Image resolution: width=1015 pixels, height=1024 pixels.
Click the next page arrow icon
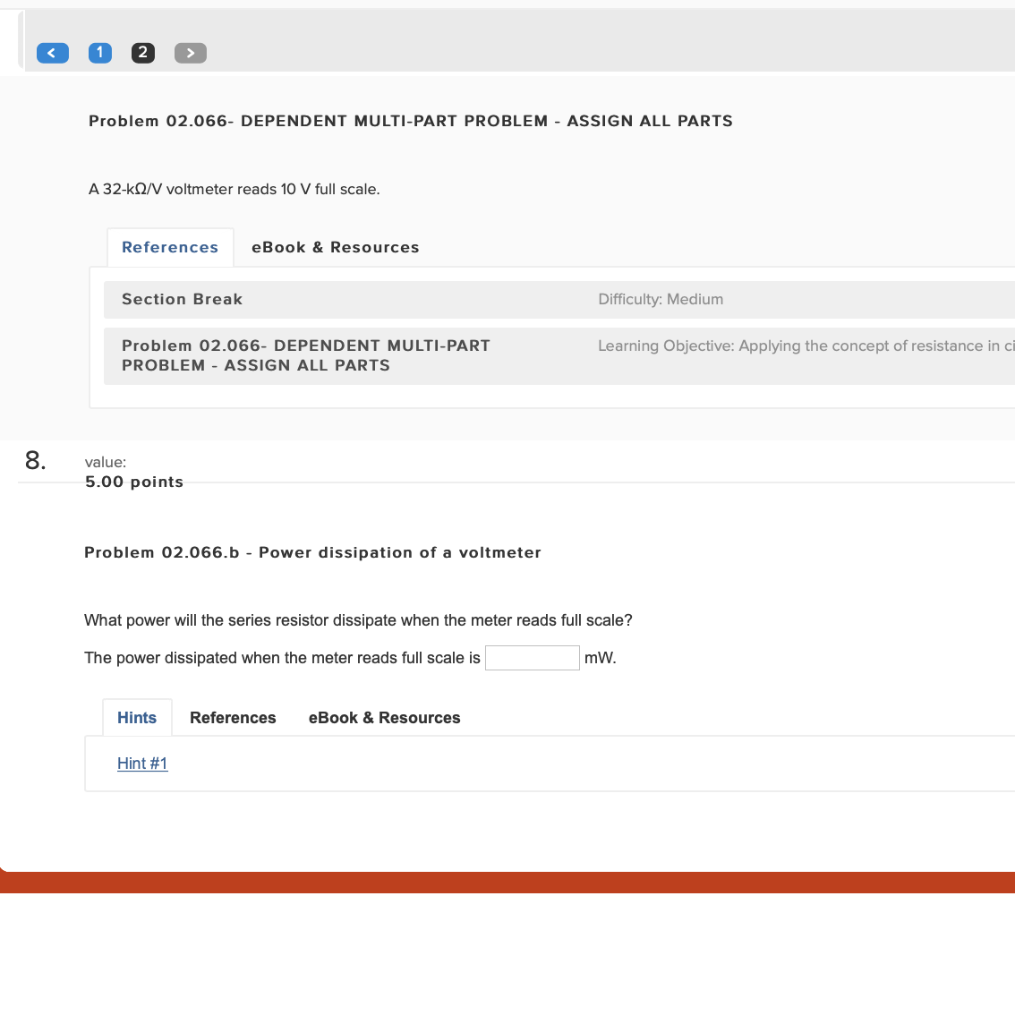[190, 52]
